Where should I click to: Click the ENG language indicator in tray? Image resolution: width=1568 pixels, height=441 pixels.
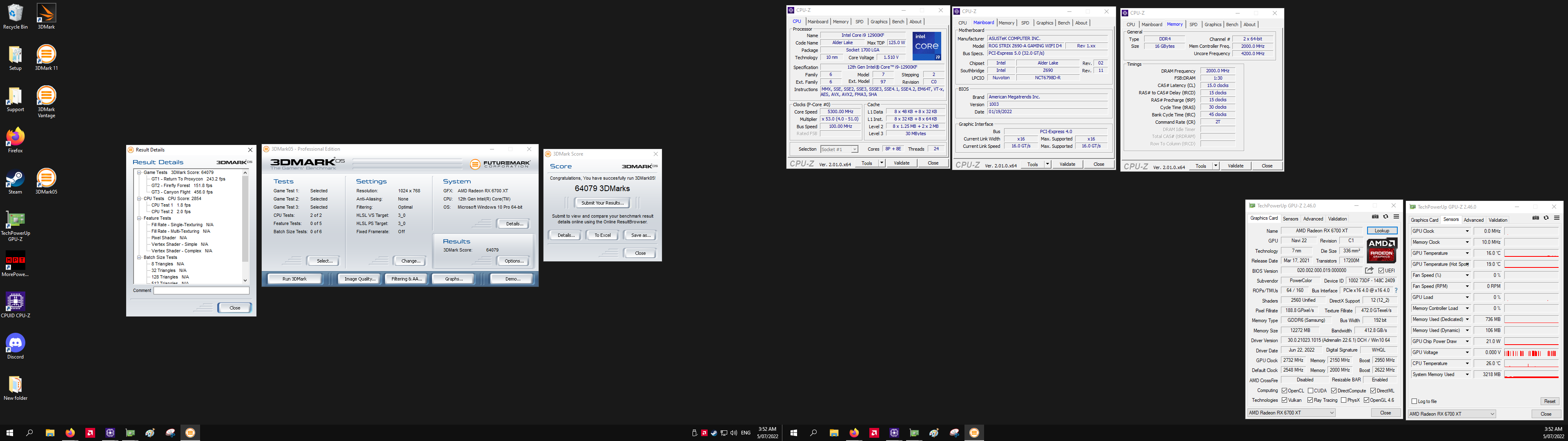click(746, 433)
